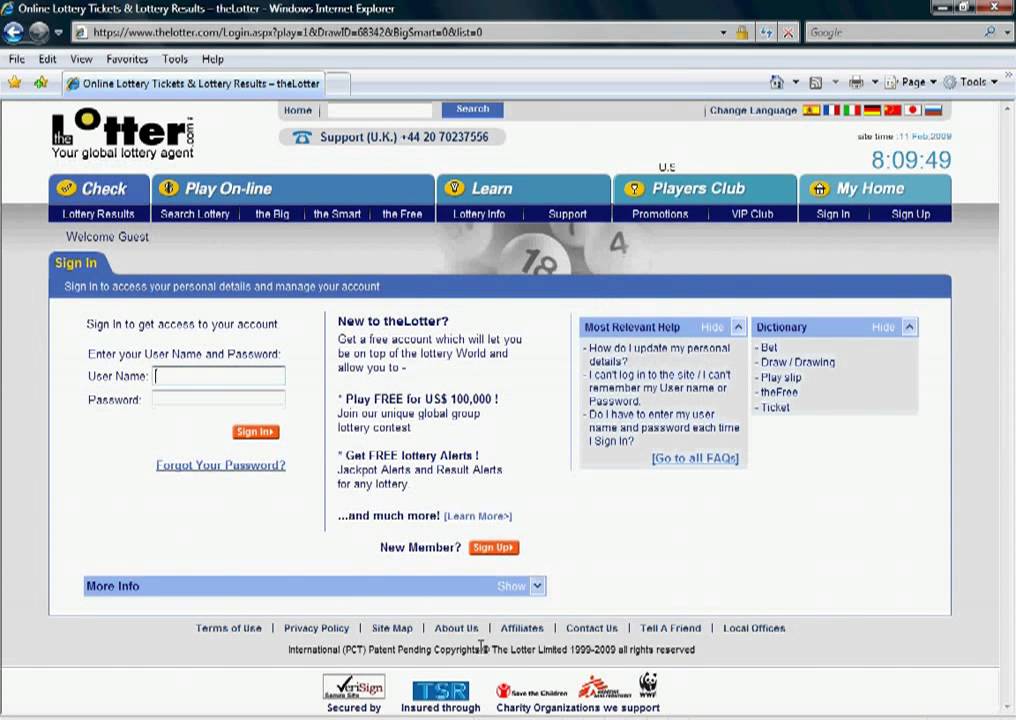Click the orange Sign Up button
The height and width of the screenshot is (720, 1016).
[x=494, y=548]
